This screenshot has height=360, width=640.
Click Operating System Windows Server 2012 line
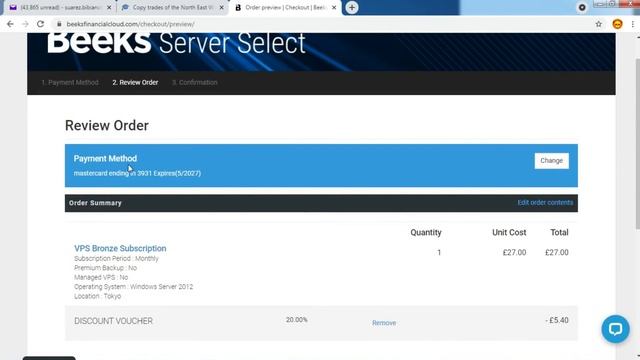click(x=133, y=287)
